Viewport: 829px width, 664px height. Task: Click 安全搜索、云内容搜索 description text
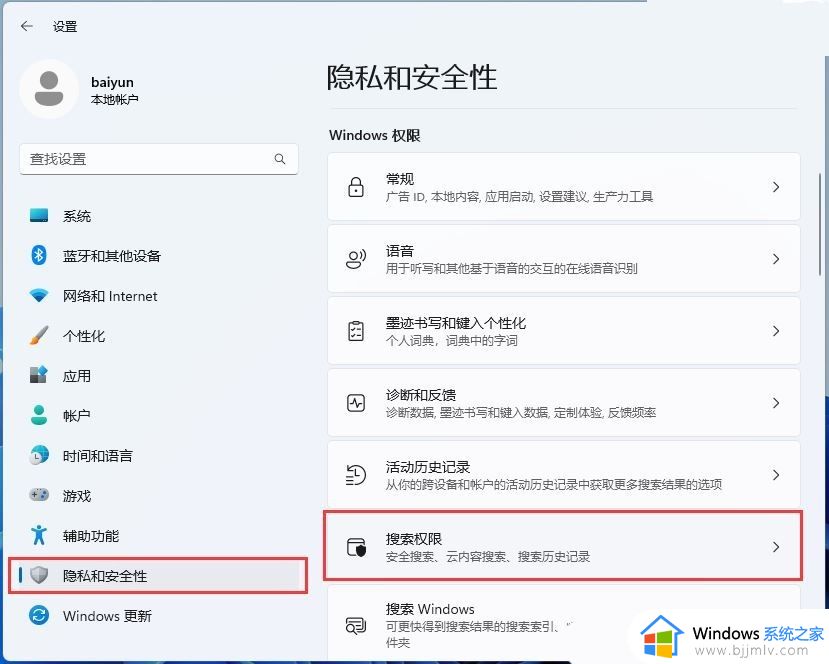(487, 557)
